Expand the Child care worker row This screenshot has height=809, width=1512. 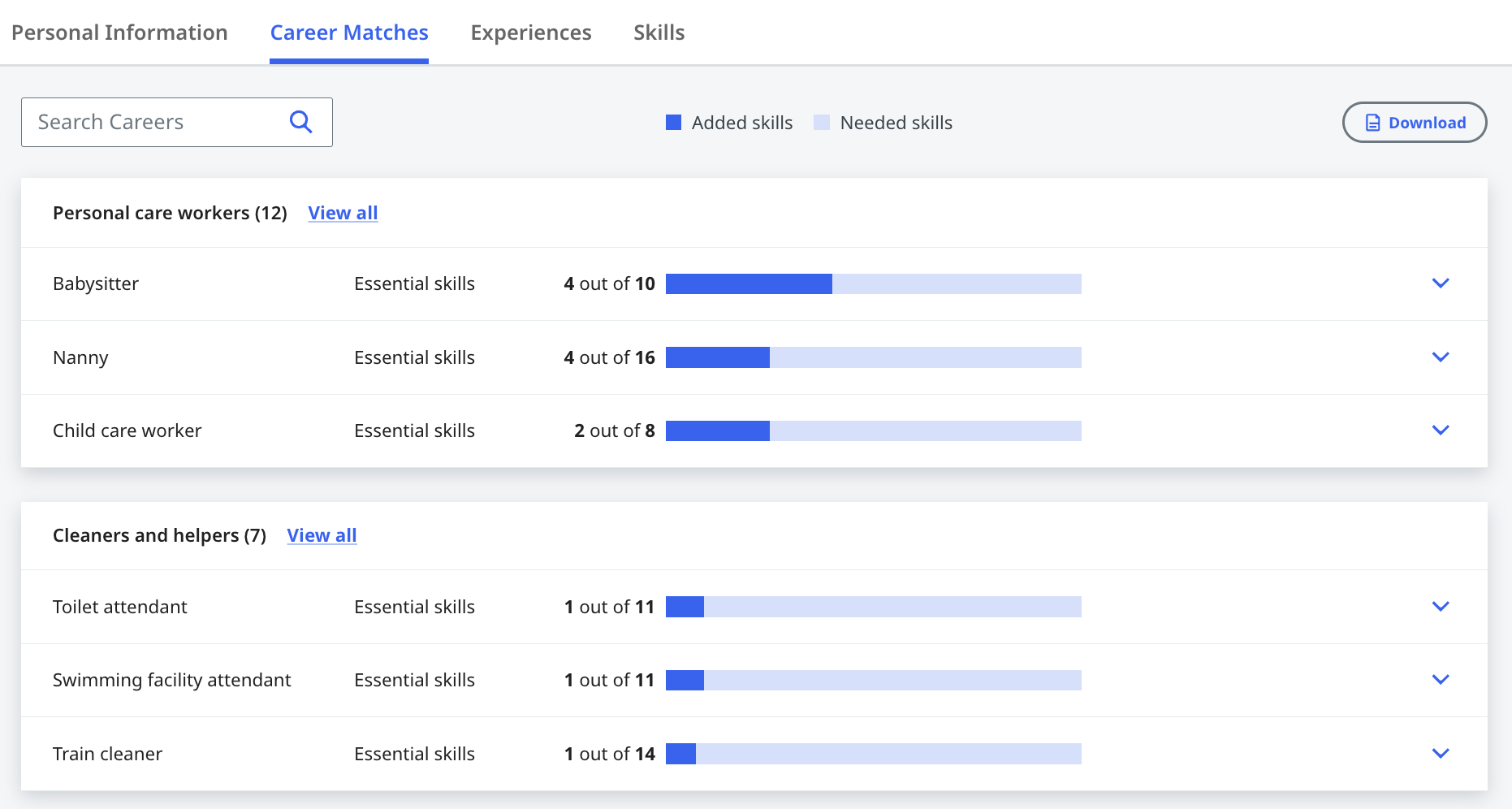(x=1441, y=430)
